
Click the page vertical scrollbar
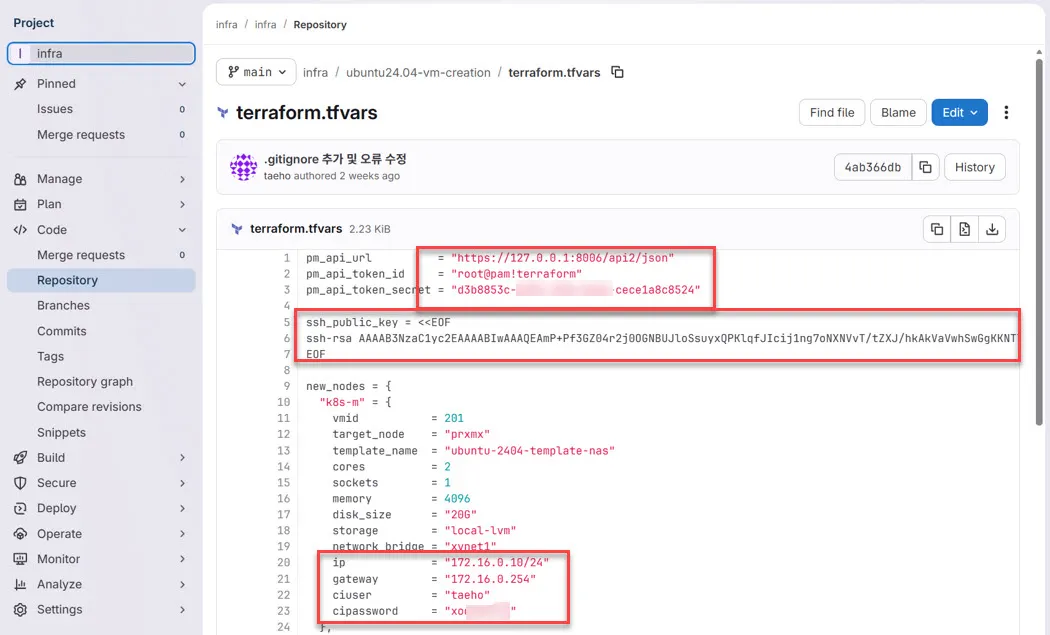click(x=1039, y=241)
